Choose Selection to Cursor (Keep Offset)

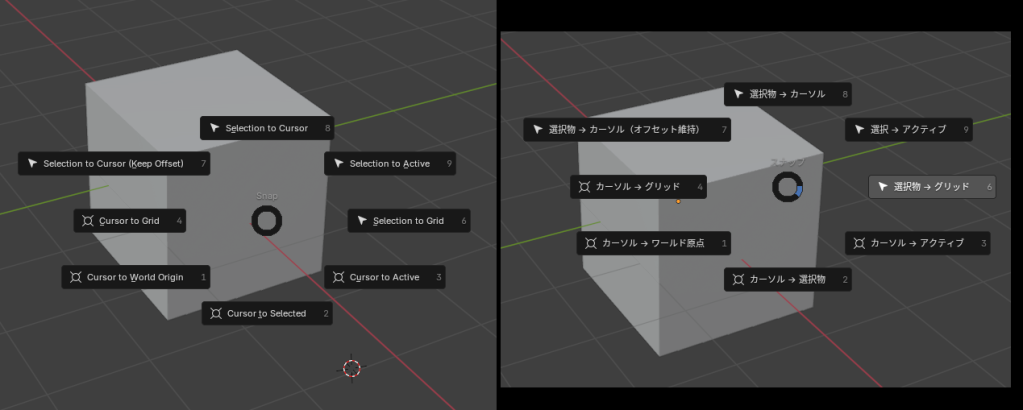click(x=114, y=163)
